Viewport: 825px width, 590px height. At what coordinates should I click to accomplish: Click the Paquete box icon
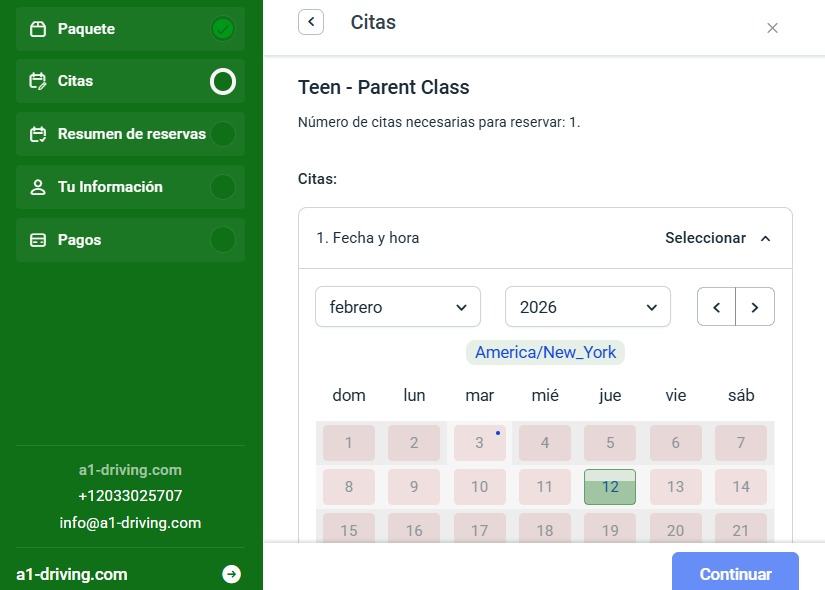(38, 29)
